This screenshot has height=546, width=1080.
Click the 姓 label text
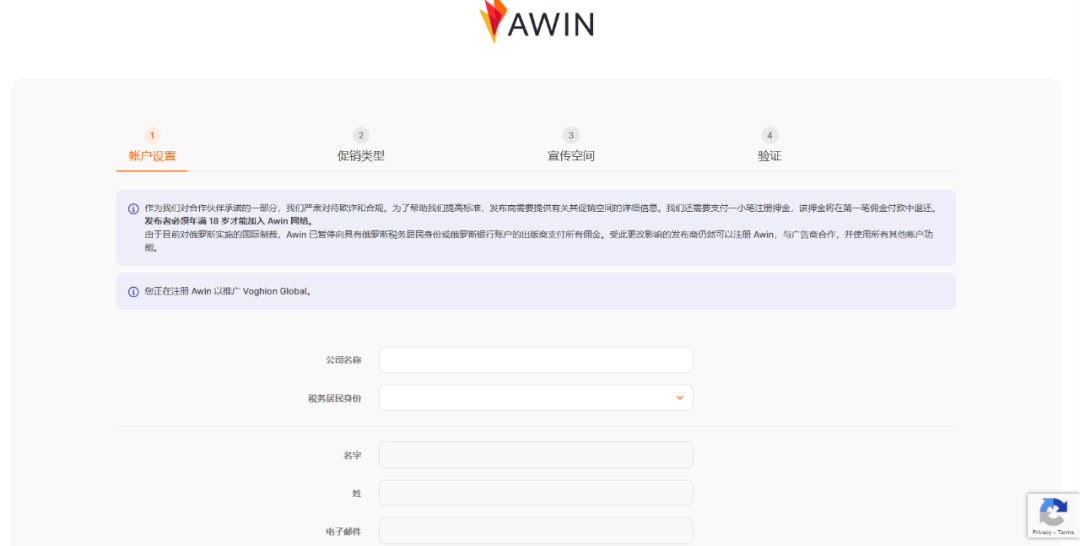coord(357,494)
